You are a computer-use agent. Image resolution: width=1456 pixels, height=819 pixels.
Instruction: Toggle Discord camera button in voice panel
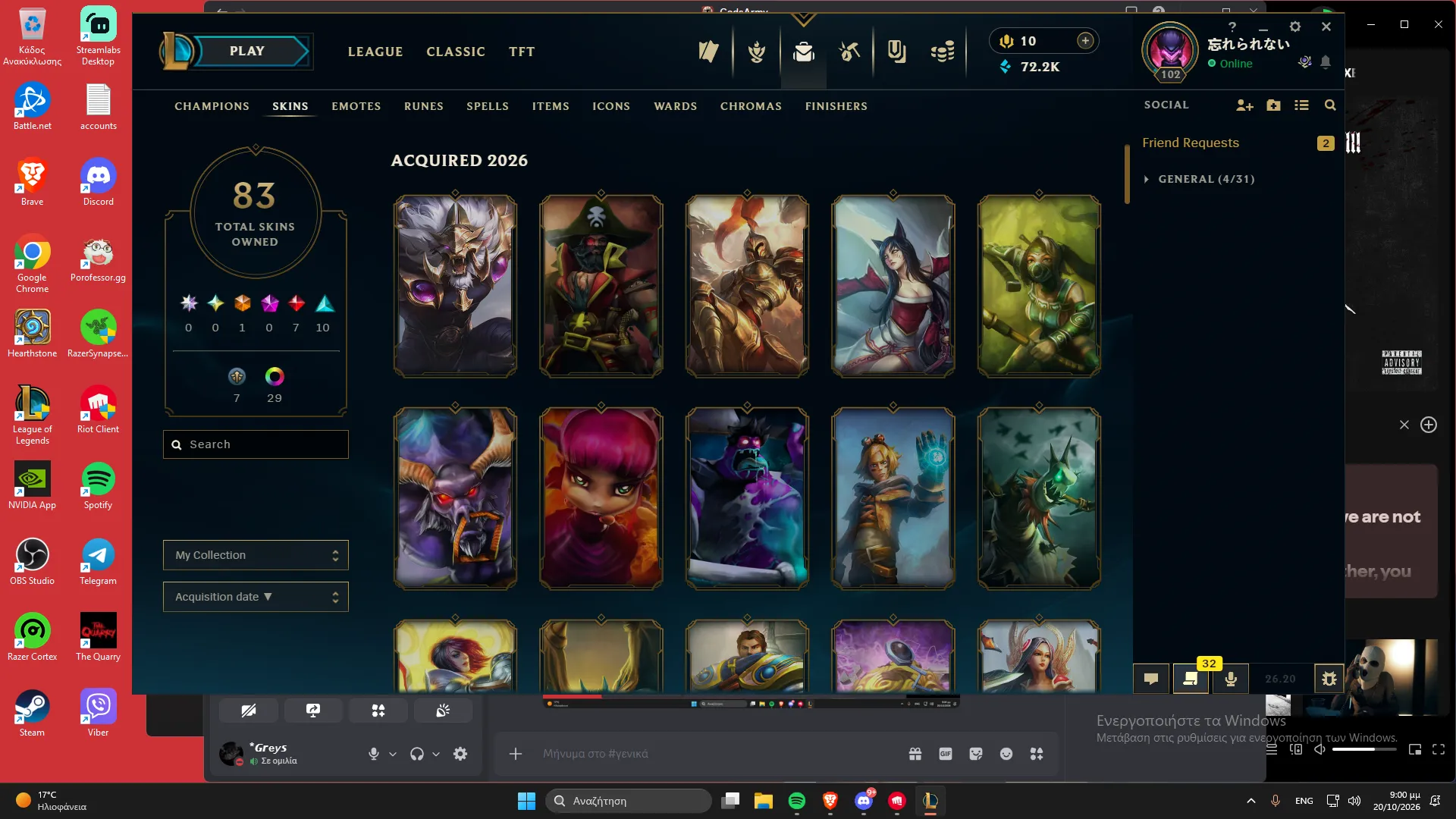tap(249, 711)
